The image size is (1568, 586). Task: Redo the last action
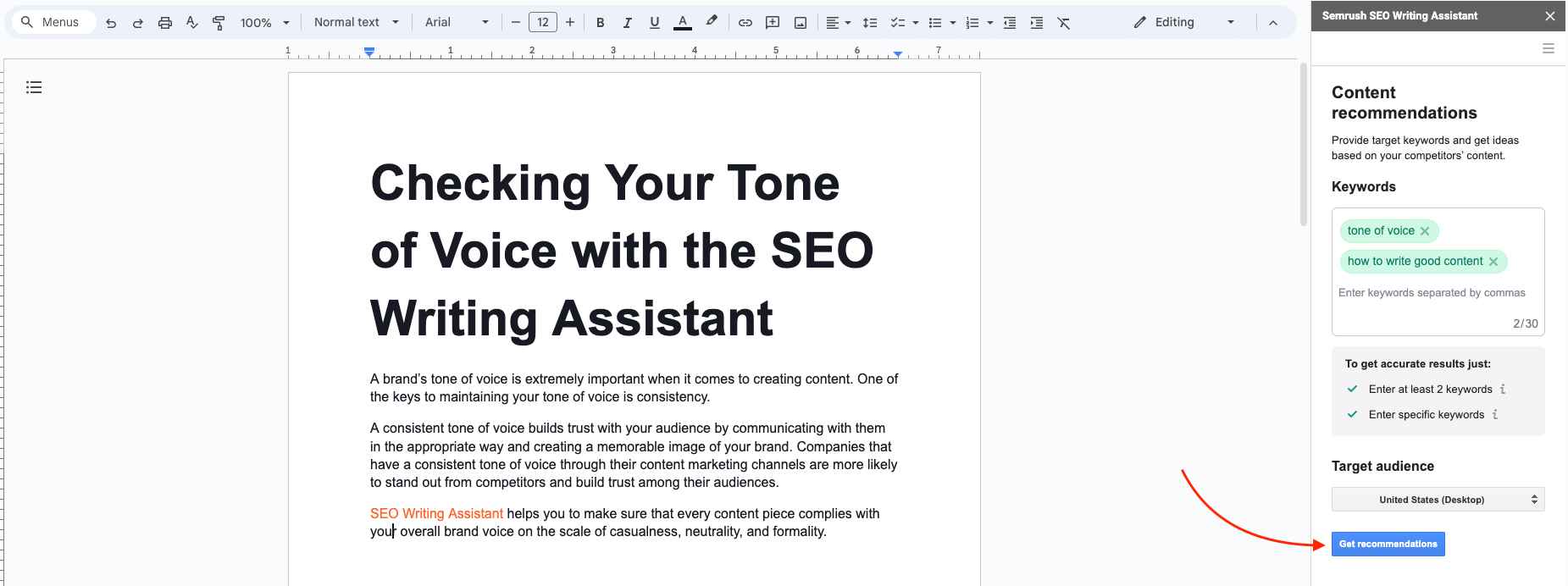(138, 23)
